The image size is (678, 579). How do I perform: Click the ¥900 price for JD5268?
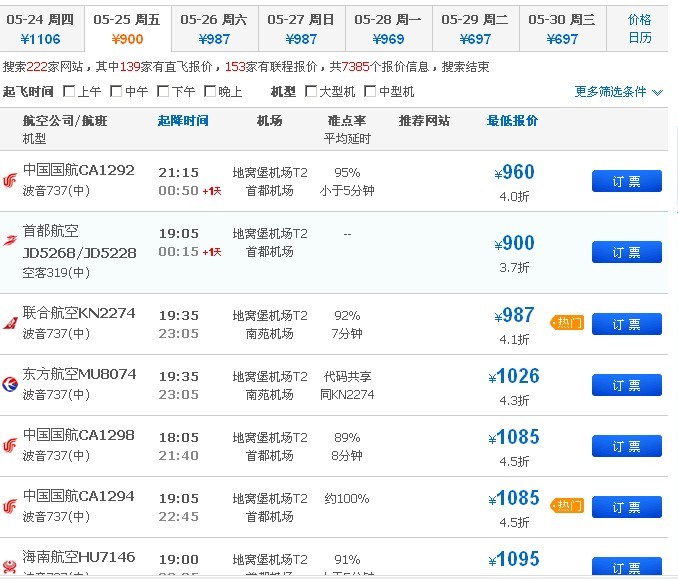[x=514, y=243]
